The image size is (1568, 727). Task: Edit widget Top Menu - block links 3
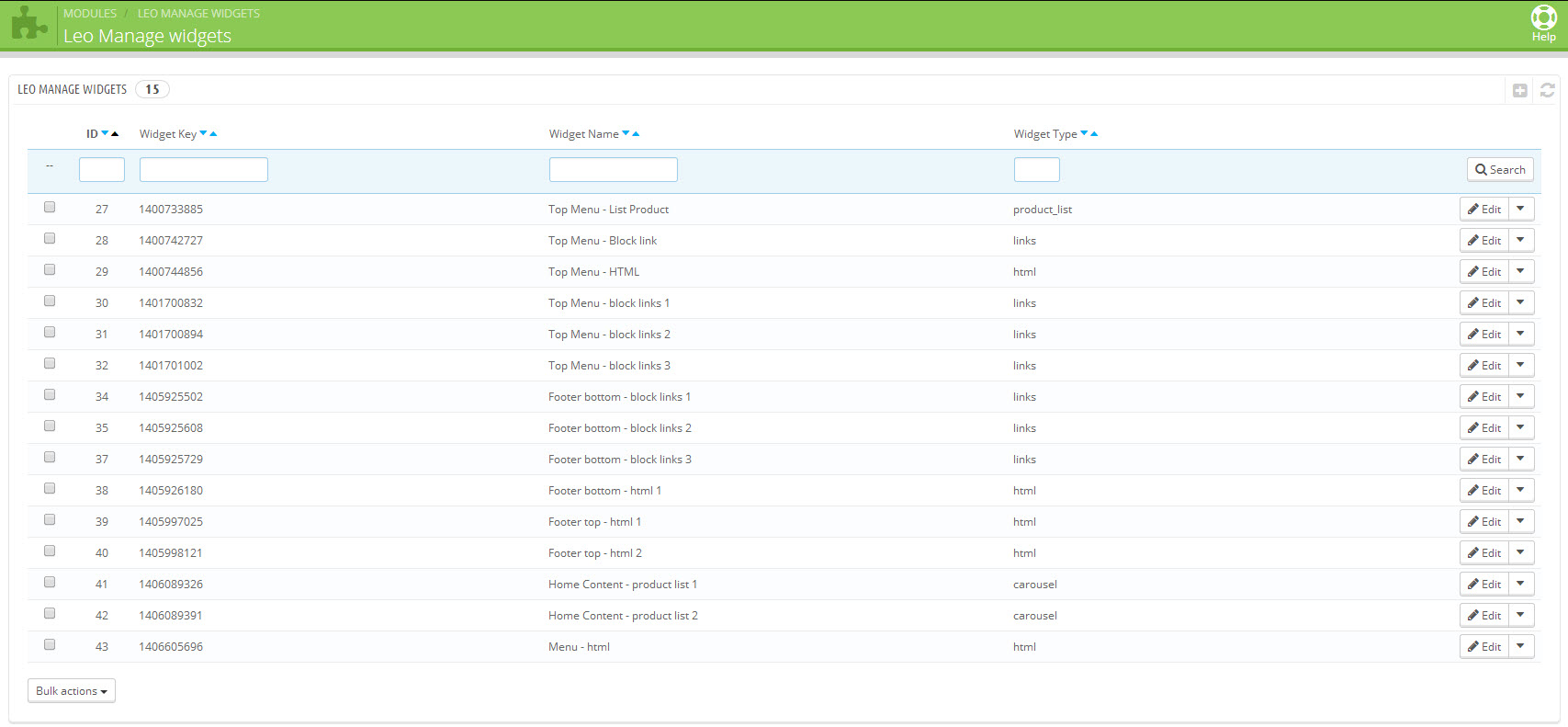click(1484, 366)
